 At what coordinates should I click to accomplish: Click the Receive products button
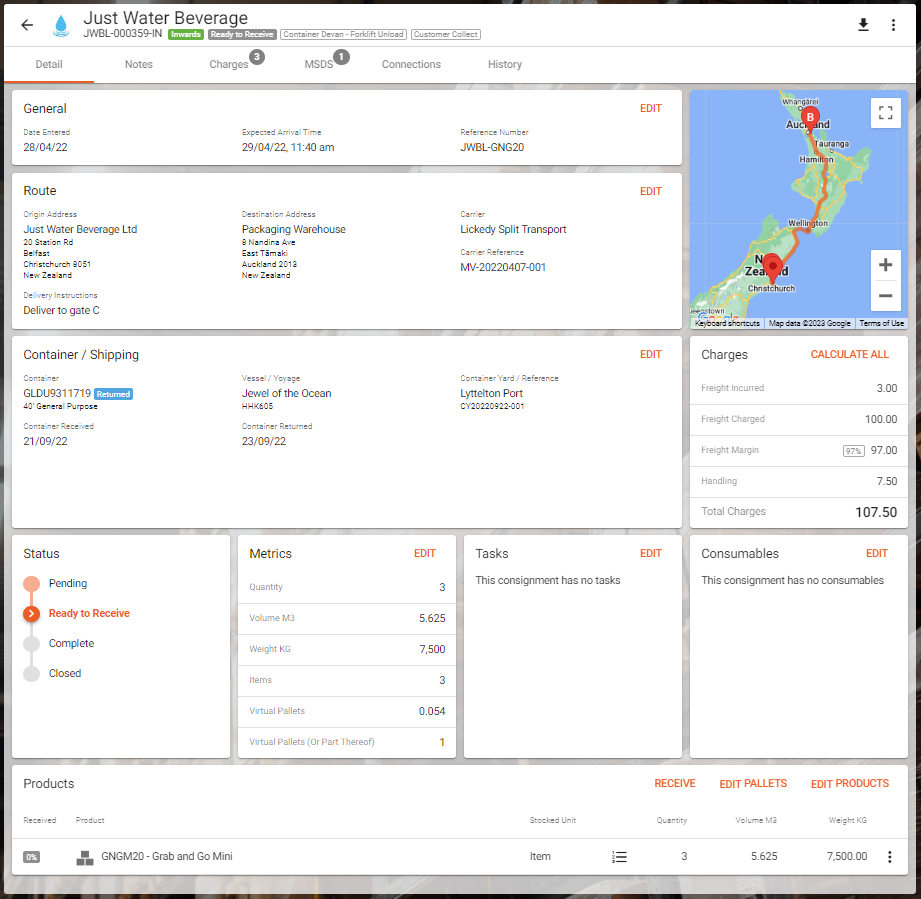pos(675,784)
